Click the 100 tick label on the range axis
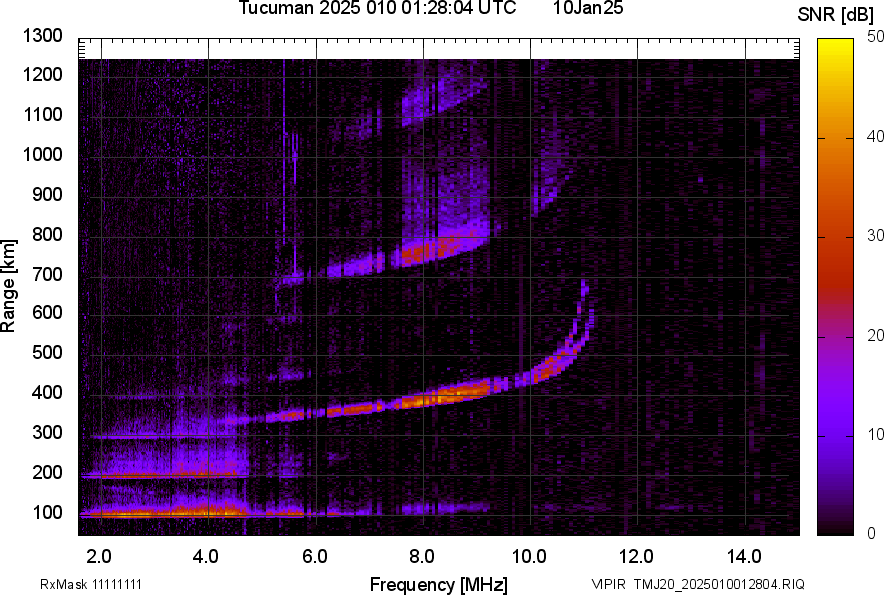Image resolution: width=884 pixels, height=595 pixels. coord(48,513)
